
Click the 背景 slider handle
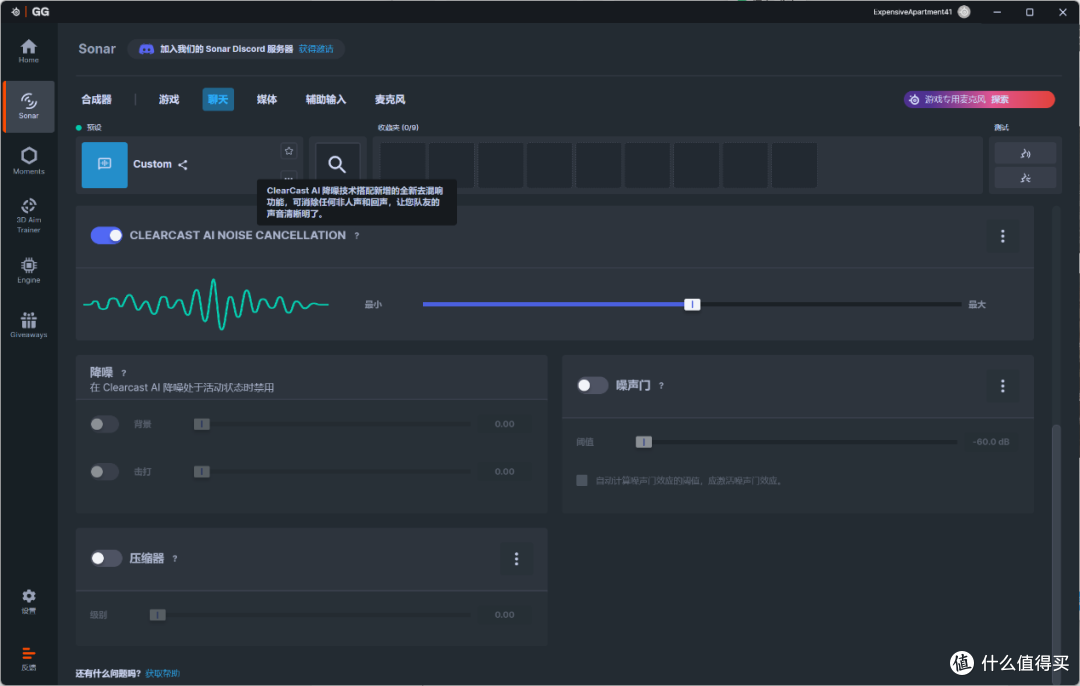(x=201, y=424)
